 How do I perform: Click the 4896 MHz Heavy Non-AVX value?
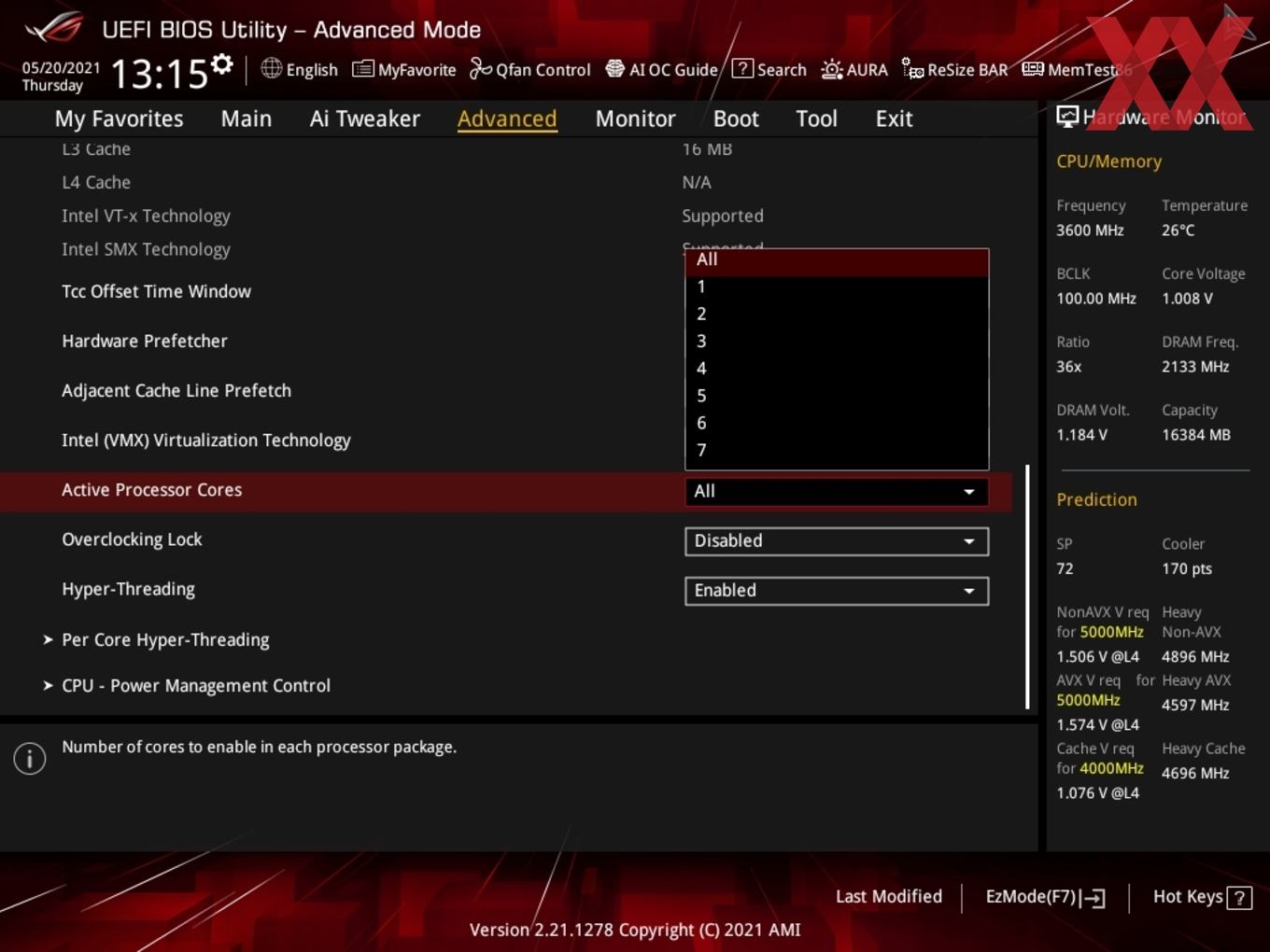coord(1195,656)
